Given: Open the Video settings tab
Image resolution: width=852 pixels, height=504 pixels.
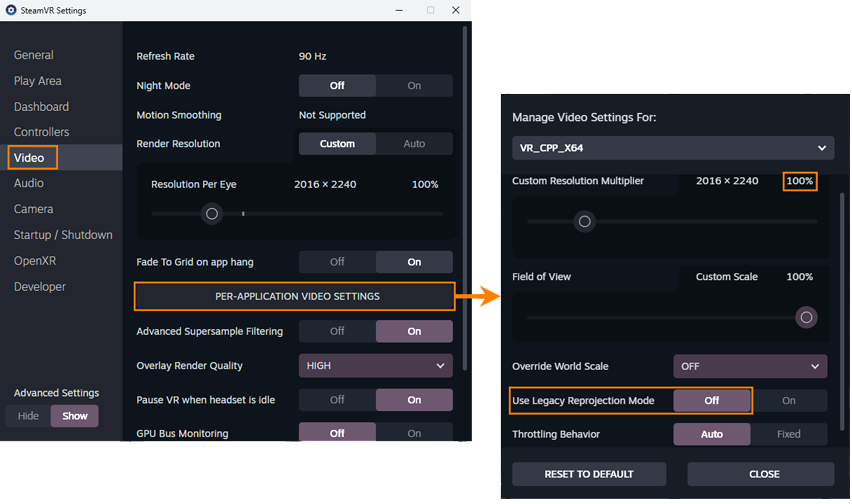Looking at the screenshot, I should 30,158.
